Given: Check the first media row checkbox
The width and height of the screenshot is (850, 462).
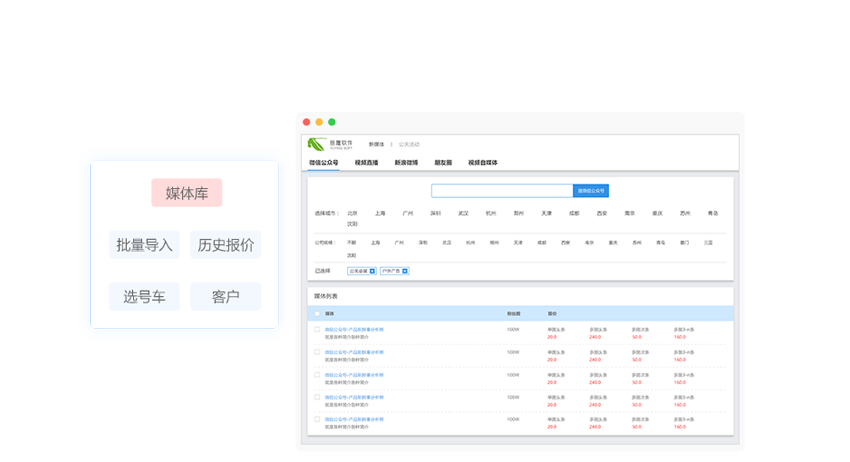Looking at the screenshot, I should (317, 329).
